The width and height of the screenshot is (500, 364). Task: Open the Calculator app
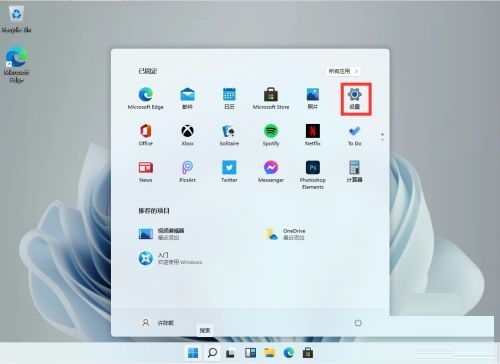[x=355, y=171]
